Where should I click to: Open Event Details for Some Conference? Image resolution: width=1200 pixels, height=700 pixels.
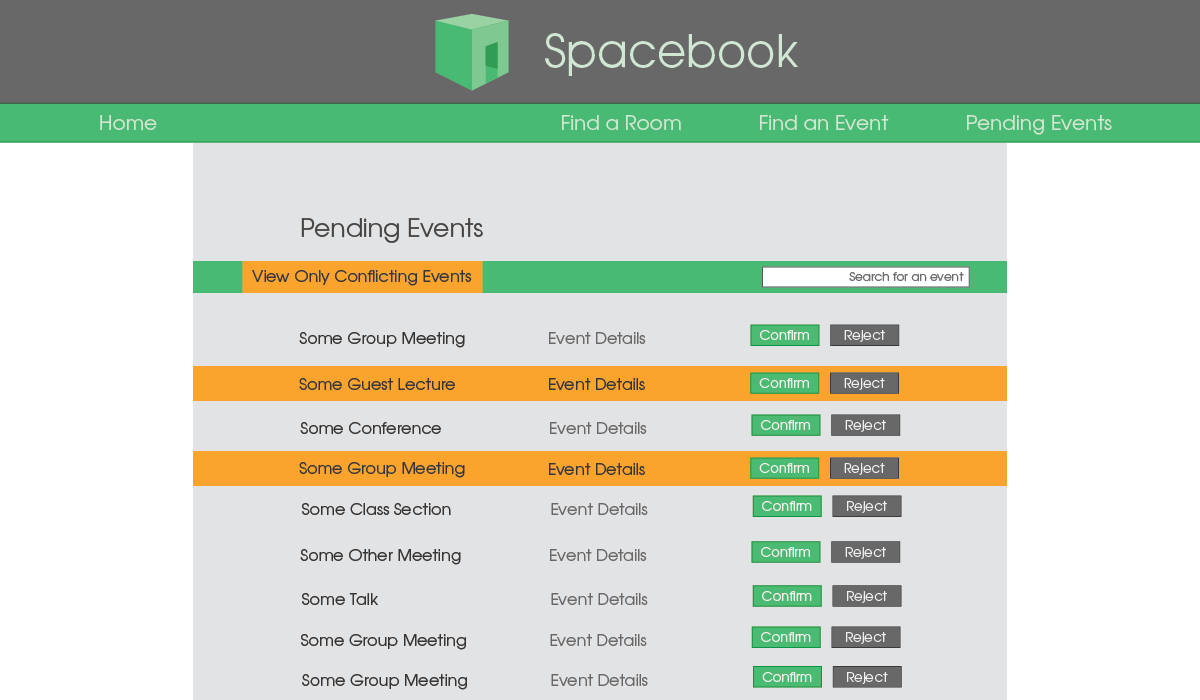(x=598, y=428)
